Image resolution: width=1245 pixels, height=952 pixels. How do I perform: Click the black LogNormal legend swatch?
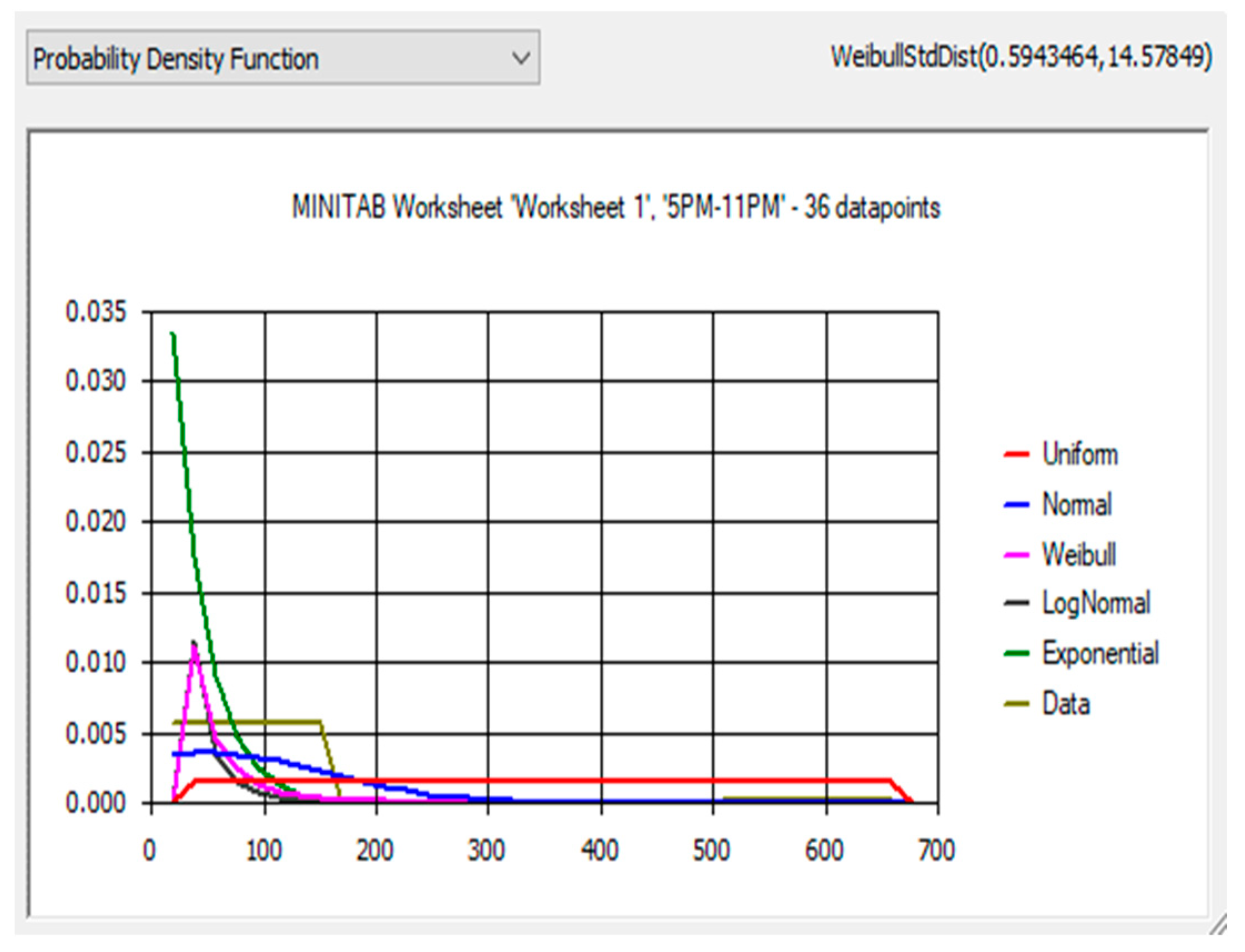1016,603
